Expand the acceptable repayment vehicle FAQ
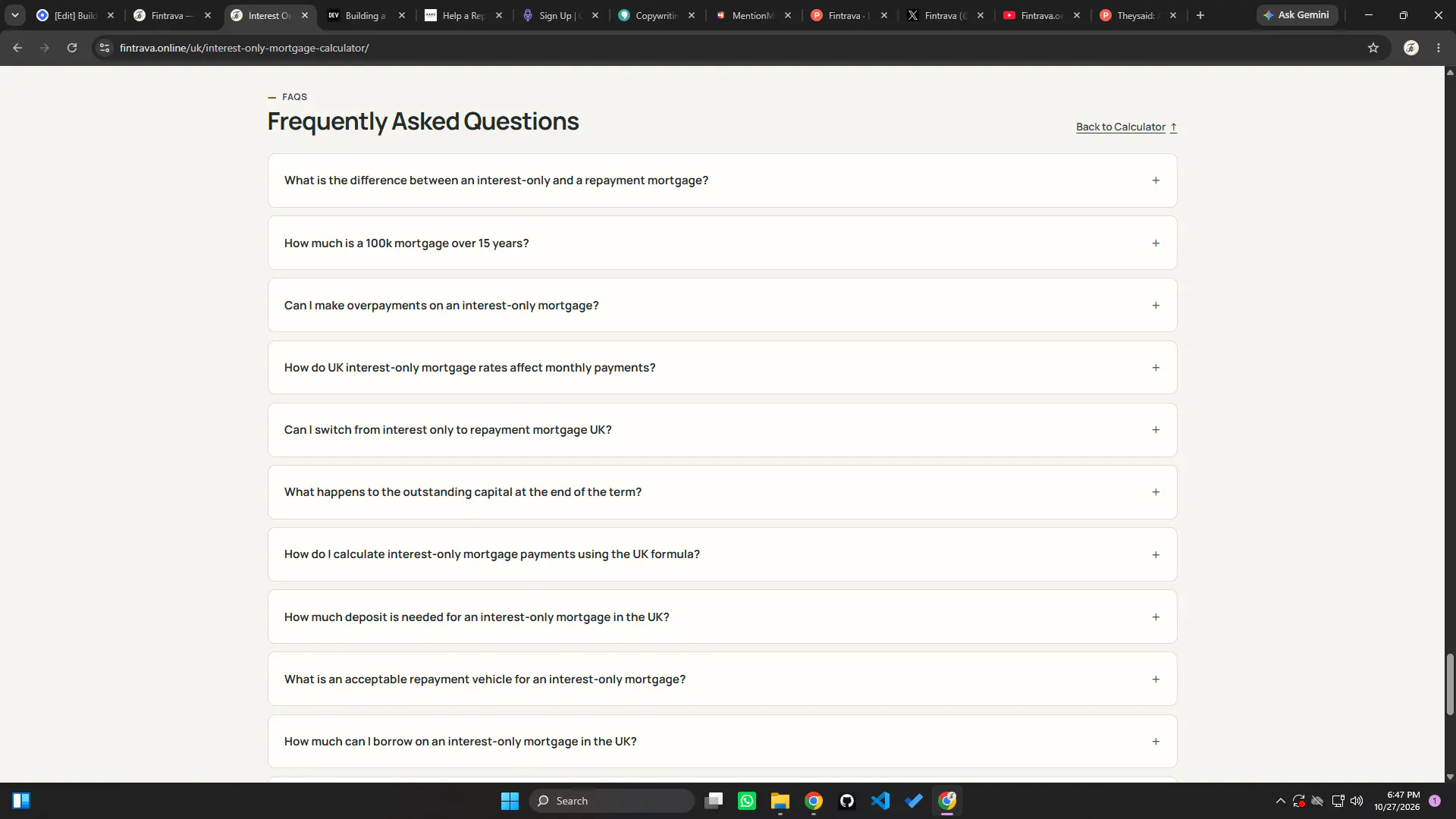Viewport: 1456px width, 819px height. tap(722, 679)
